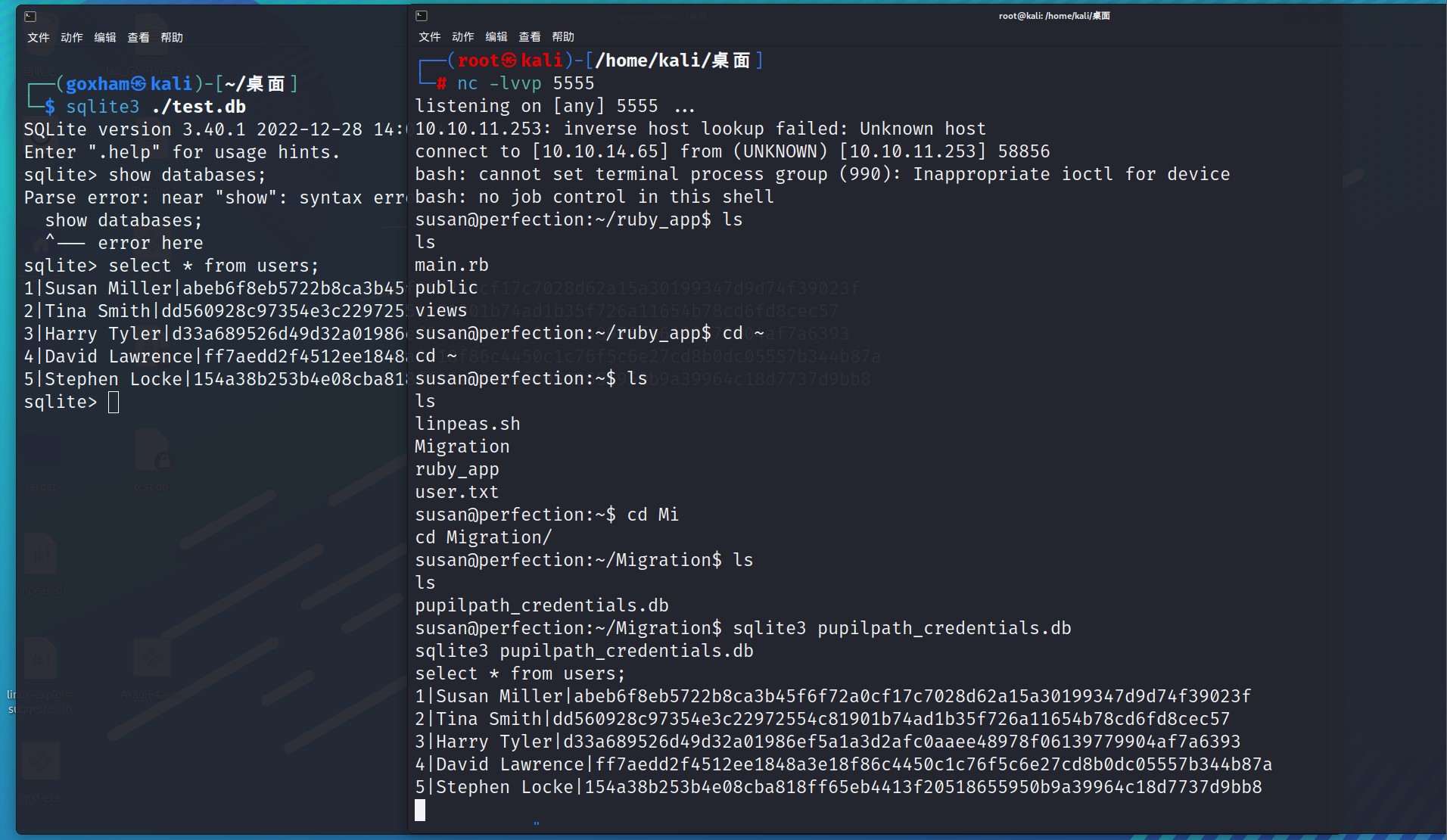Click 'listening on [any] 5555' output line

click(555, 106)
